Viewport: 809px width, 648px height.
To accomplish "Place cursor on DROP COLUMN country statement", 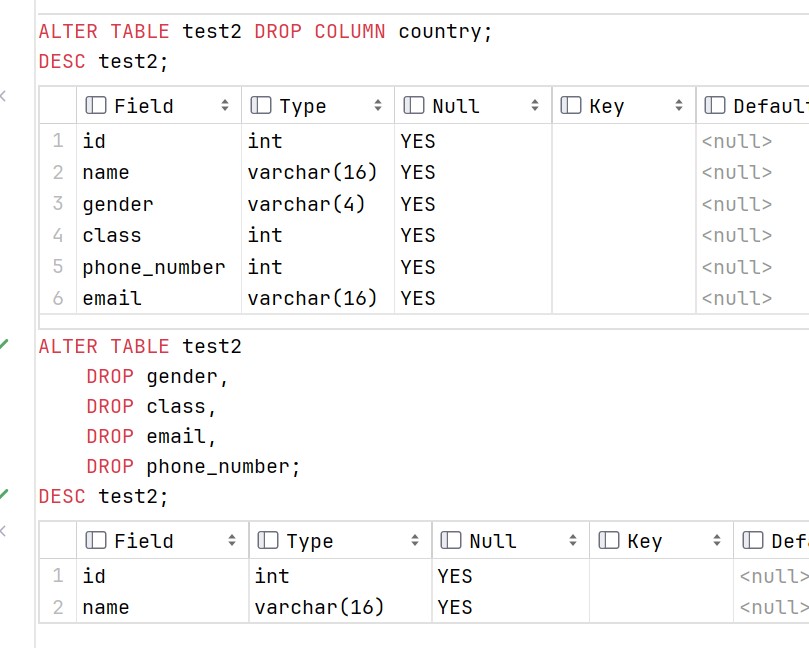I will pyautogui.click(x=265, y=31).
